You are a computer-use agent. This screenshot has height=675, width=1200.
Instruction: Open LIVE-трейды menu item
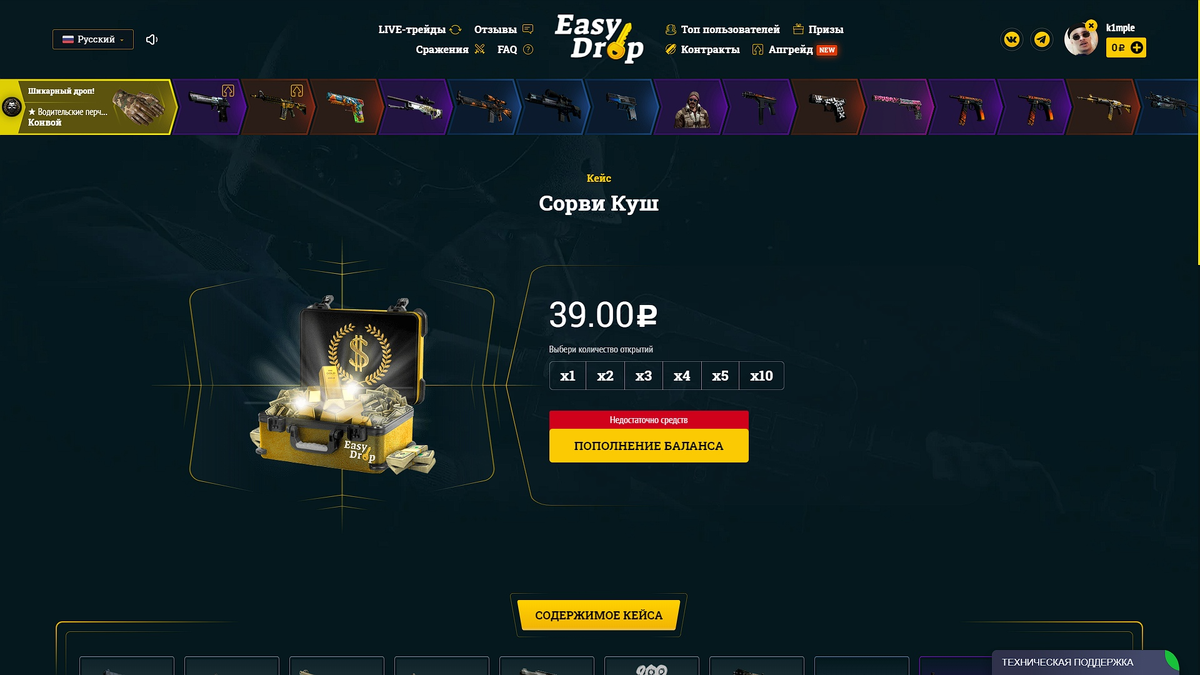click(x=420, y=30)
